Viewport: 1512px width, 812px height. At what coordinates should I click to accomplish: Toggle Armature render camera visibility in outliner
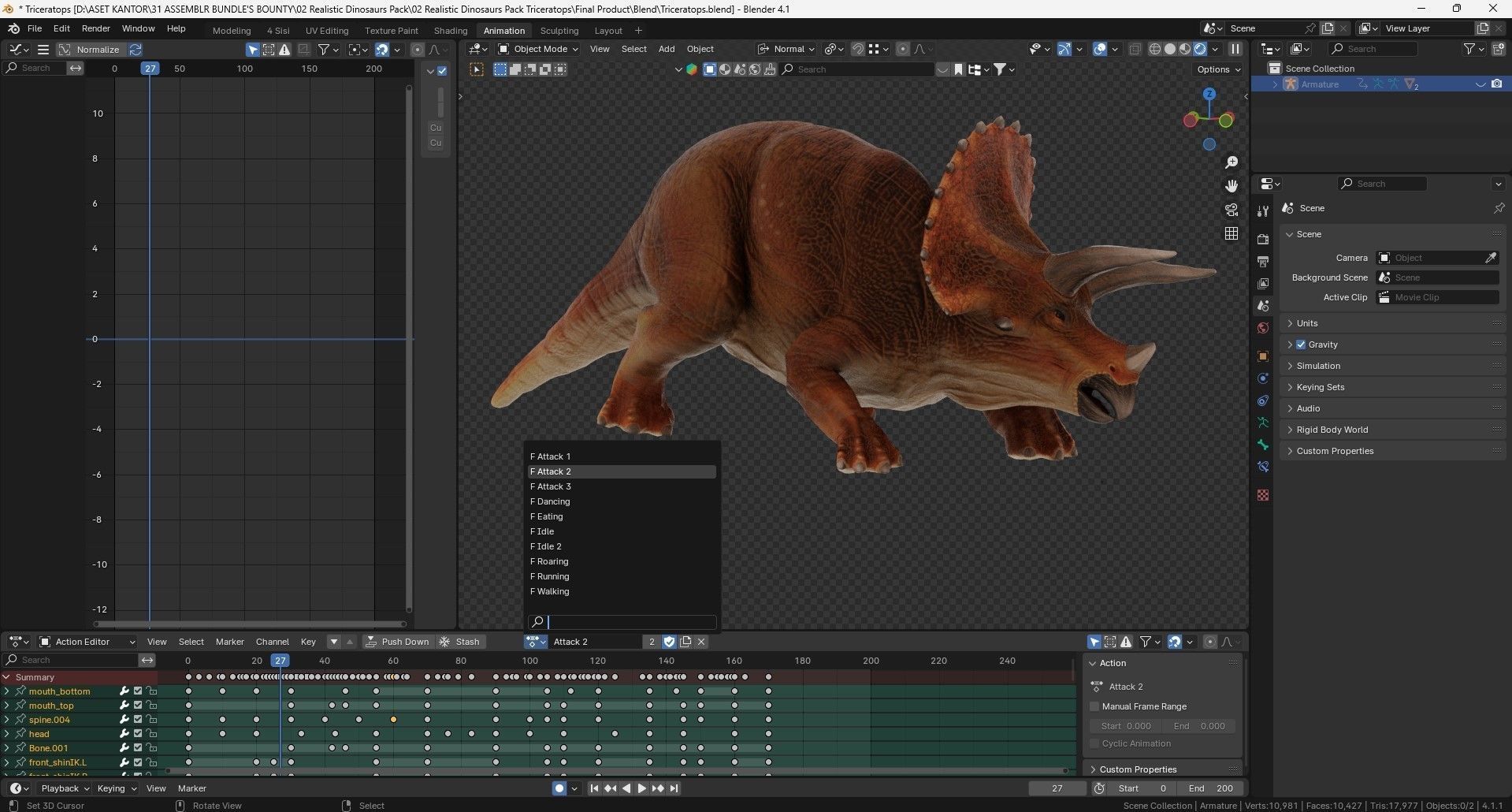pyautogui.click(x=1496, y=84)
